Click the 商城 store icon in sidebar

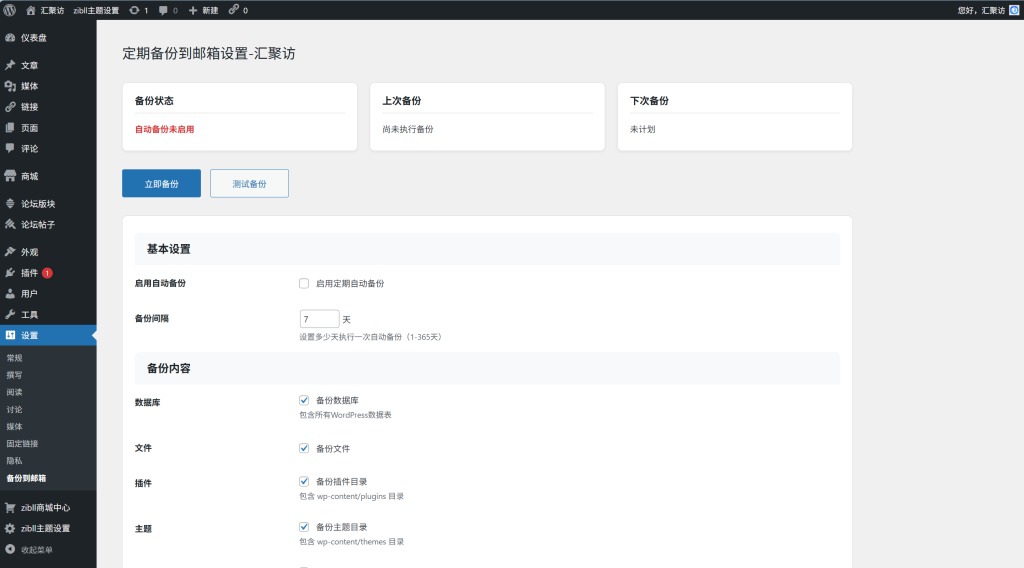click(x=10, y=176)
